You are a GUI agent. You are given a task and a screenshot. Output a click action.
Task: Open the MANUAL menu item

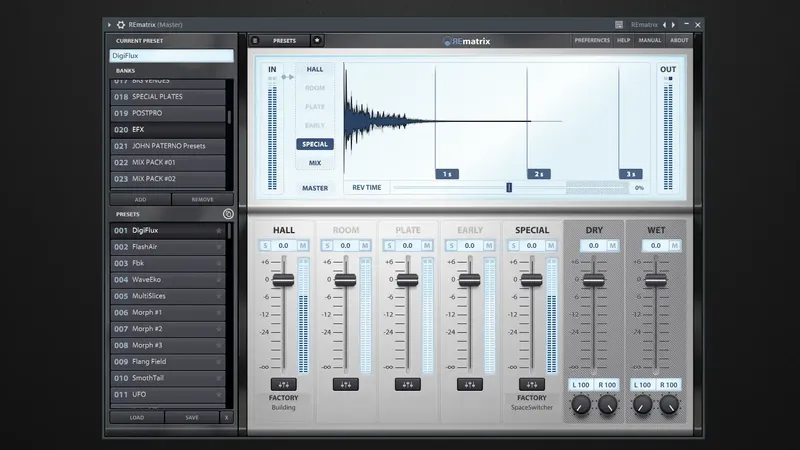649,40
